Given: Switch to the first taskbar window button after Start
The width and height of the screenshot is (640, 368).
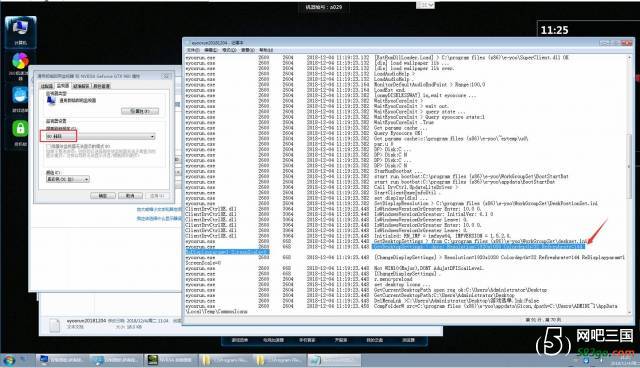Looking at the screenshot, I should [x=61, y=360].
